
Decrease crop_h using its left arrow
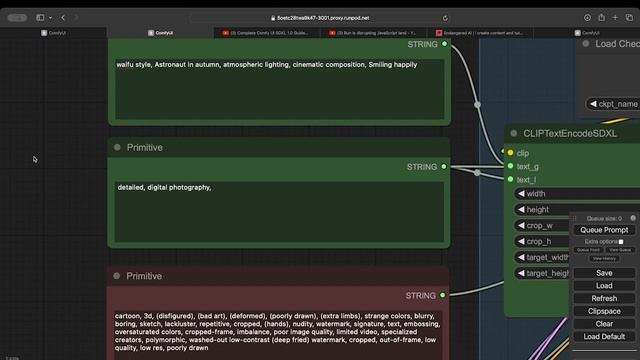pyautogui.click(x=521, y=241)
